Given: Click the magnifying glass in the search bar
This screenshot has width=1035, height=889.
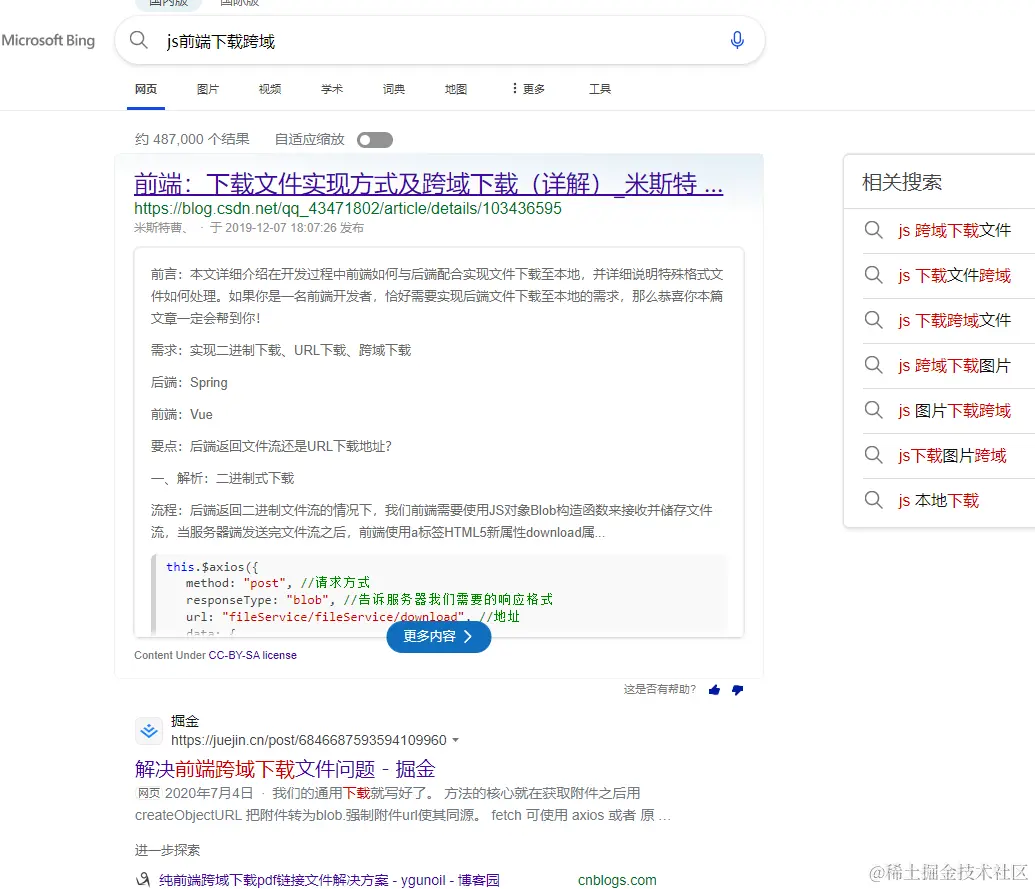Looking at the screenshot, I should tap(139, 40).
